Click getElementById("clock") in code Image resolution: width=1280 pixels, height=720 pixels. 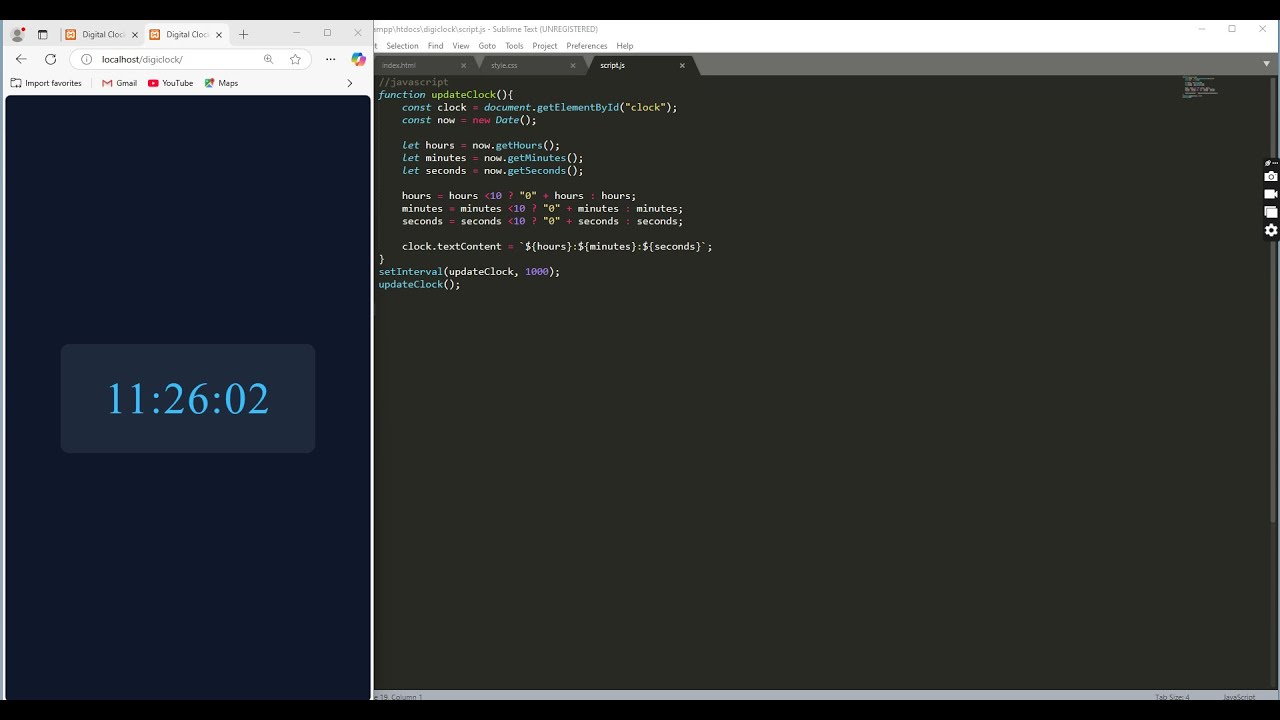click(607, 107)
